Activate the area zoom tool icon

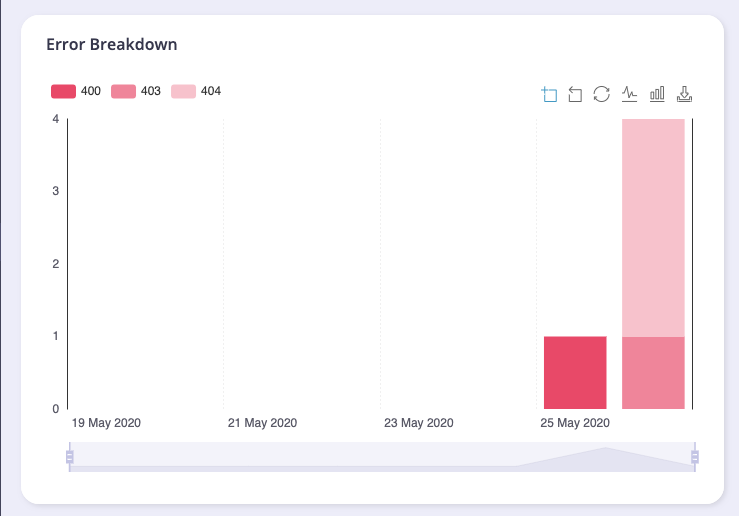point(548,94)
